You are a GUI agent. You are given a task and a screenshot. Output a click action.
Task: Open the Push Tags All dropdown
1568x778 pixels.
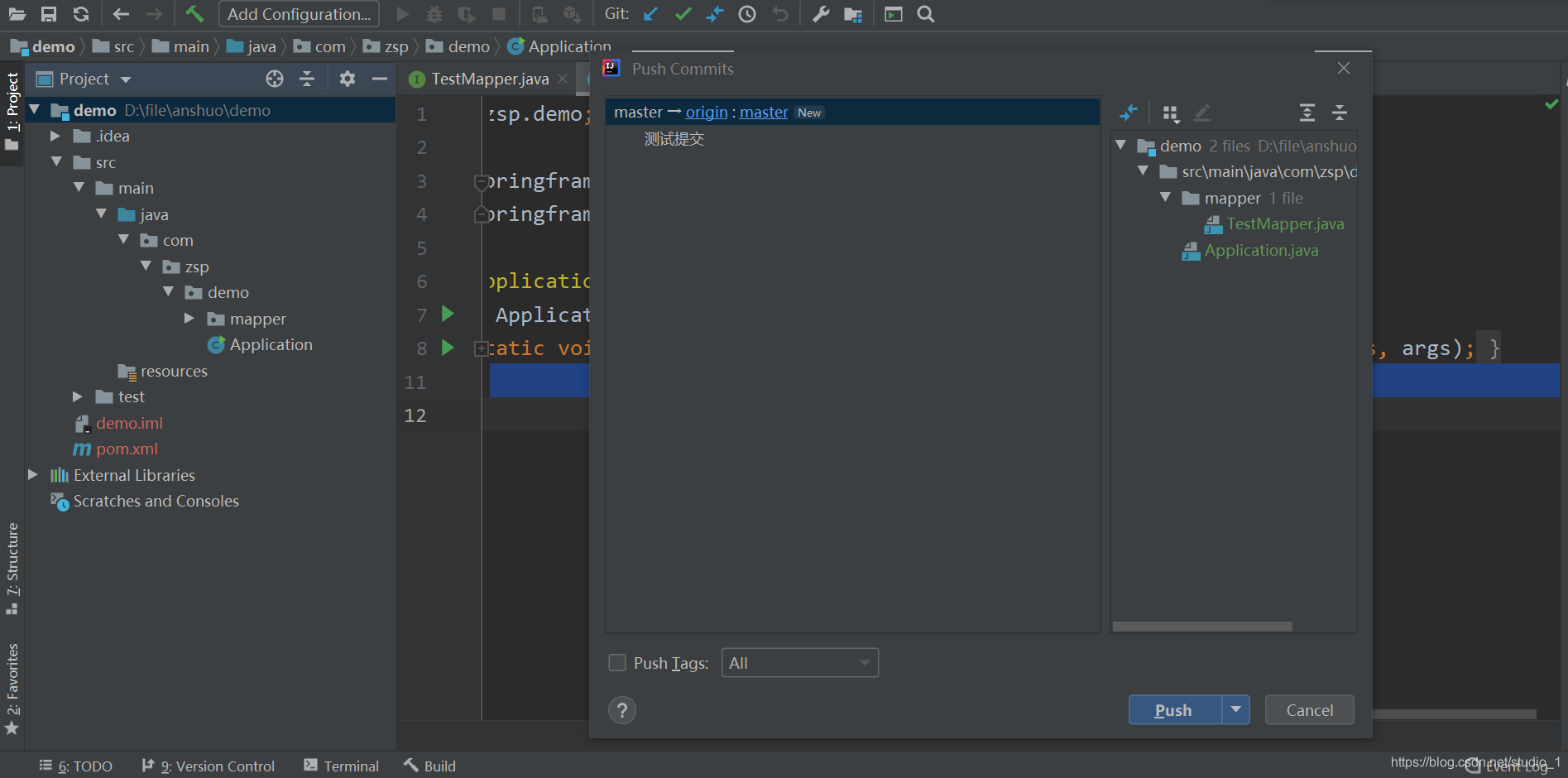pos(799,663)
